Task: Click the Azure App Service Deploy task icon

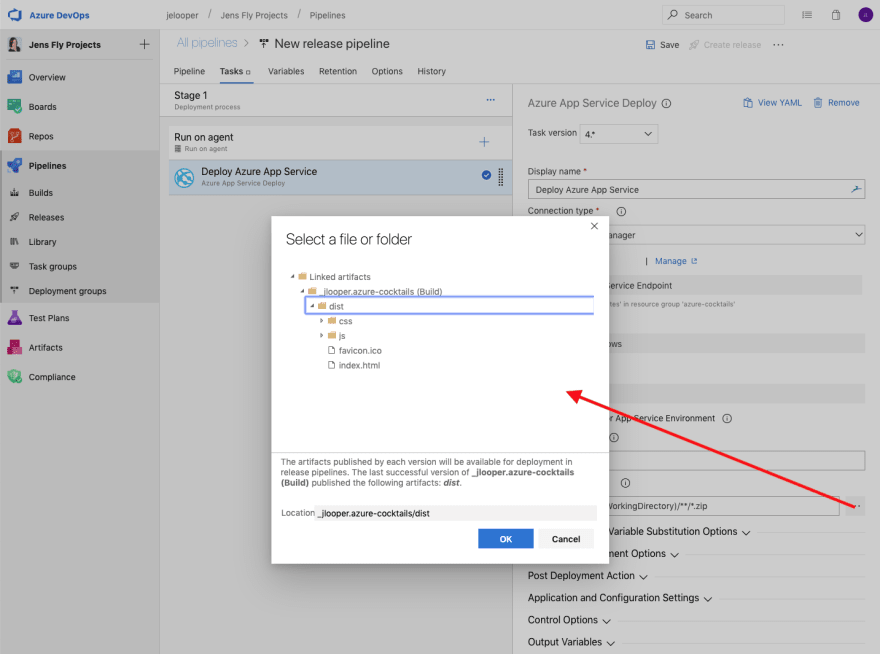Action: point(184,177)
